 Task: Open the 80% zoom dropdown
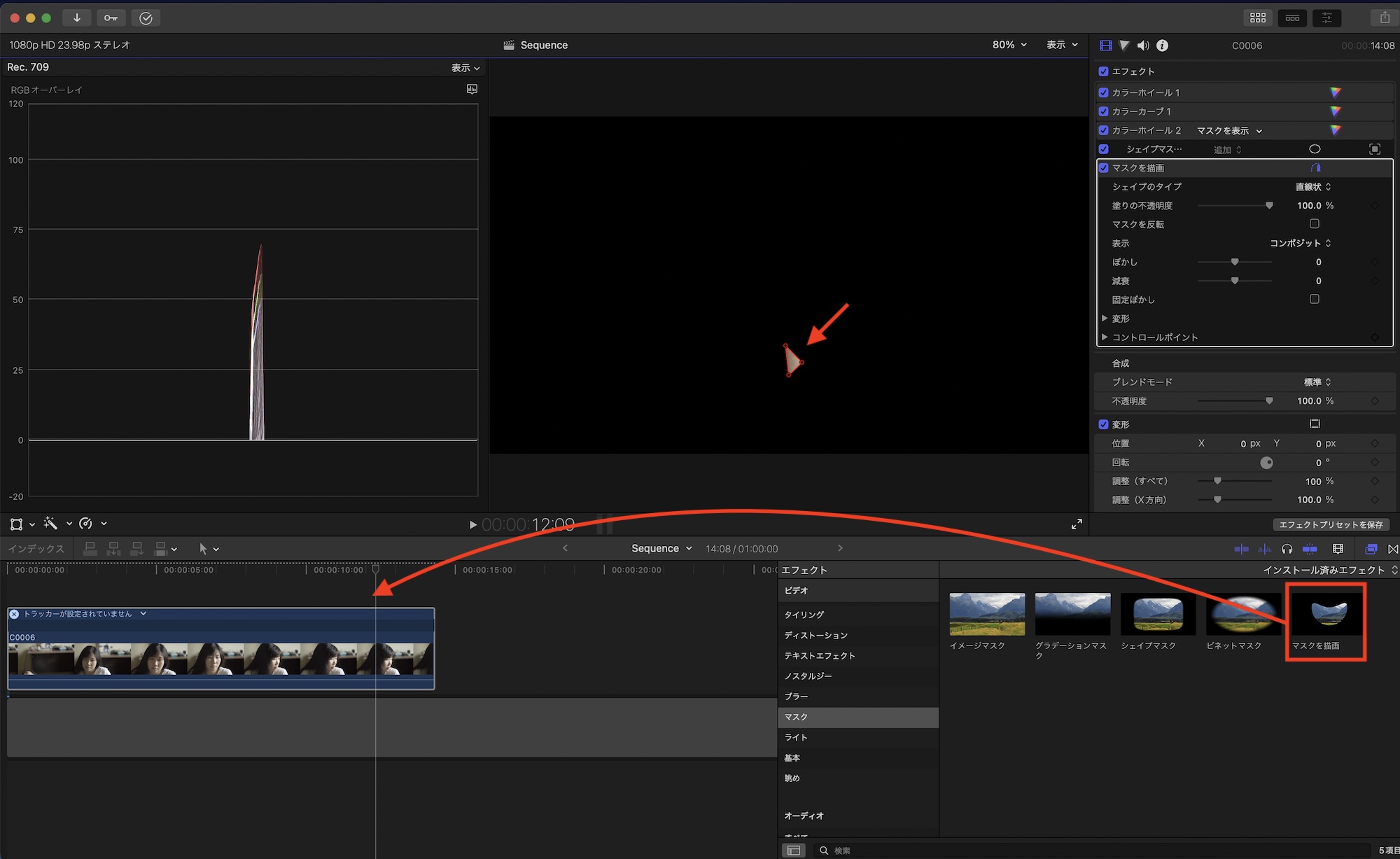pyautogui.click(x=1009, y=45)
